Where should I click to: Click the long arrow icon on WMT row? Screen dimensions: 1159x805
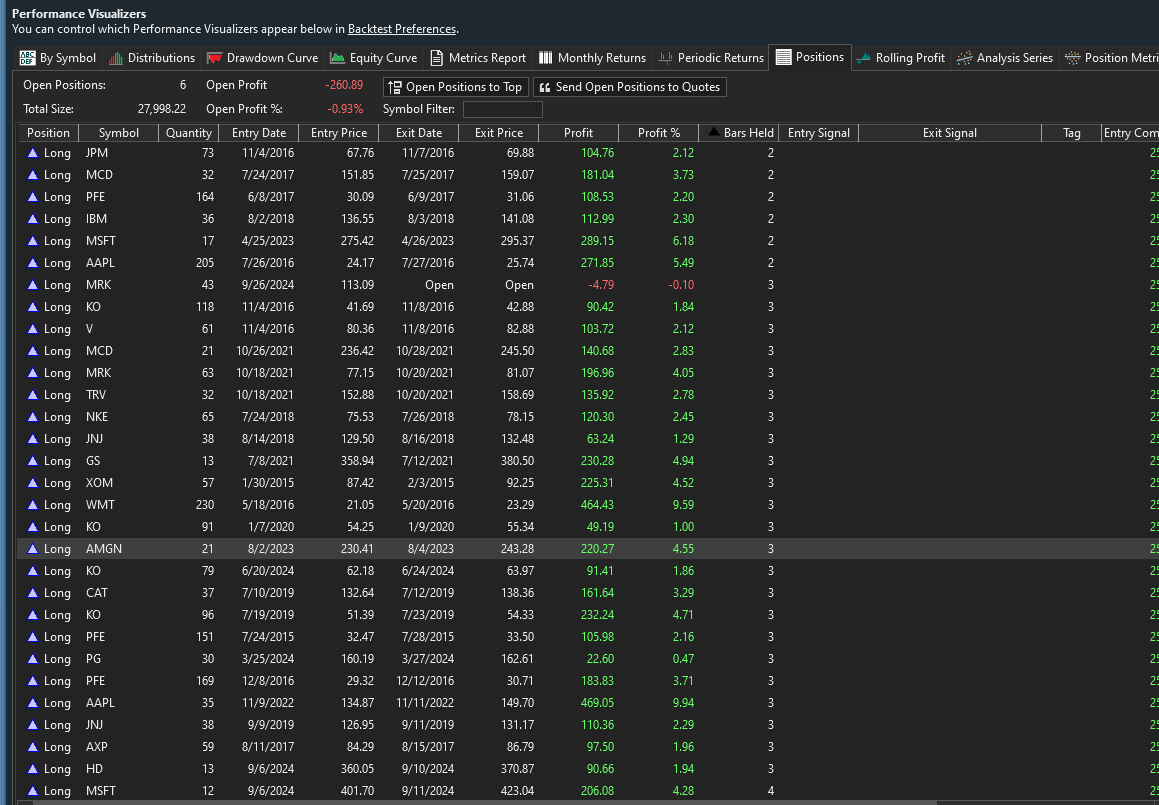pyautogui.click(x=32, y=505)
